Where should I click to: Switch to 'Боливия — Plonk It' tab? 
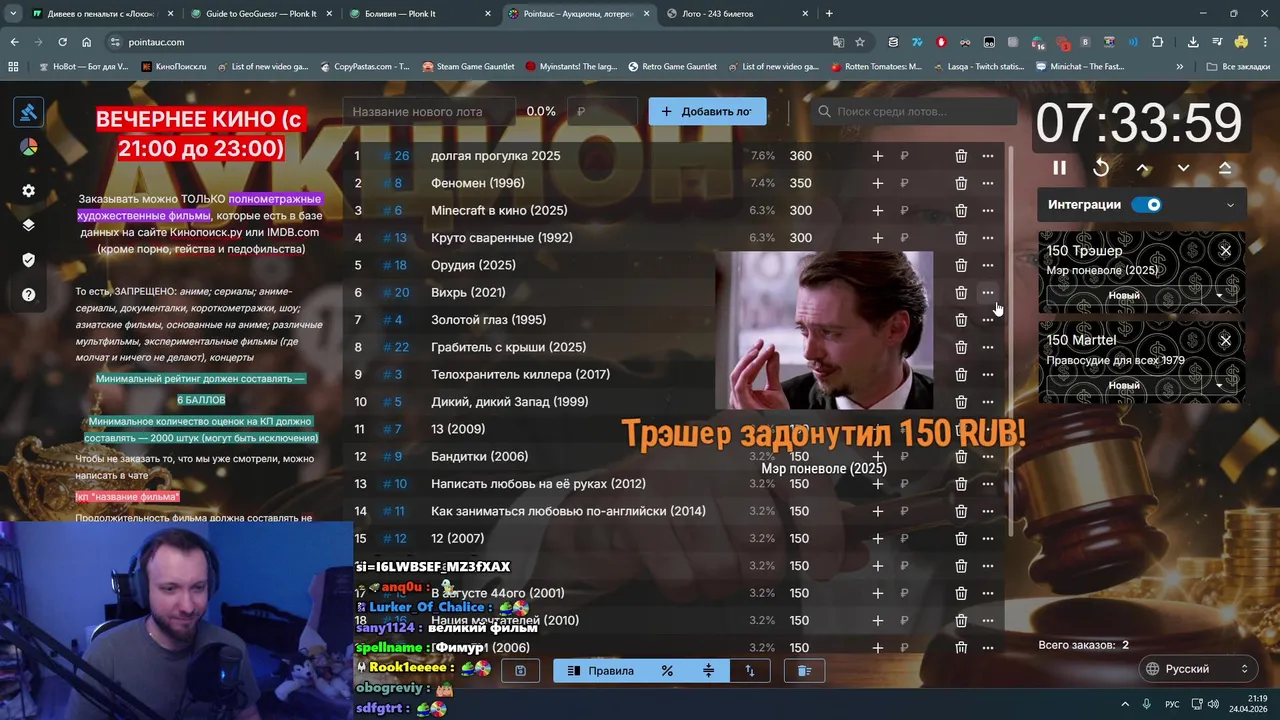click(x=420, y=14)
